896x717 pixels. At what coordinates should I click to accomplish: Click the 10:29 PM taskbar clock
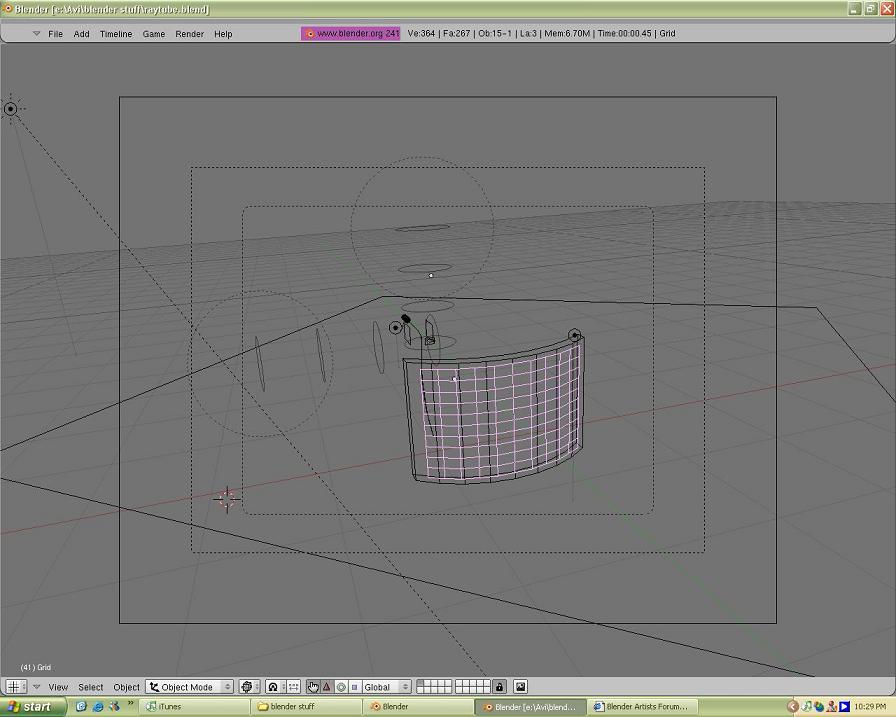coord(870,707)
